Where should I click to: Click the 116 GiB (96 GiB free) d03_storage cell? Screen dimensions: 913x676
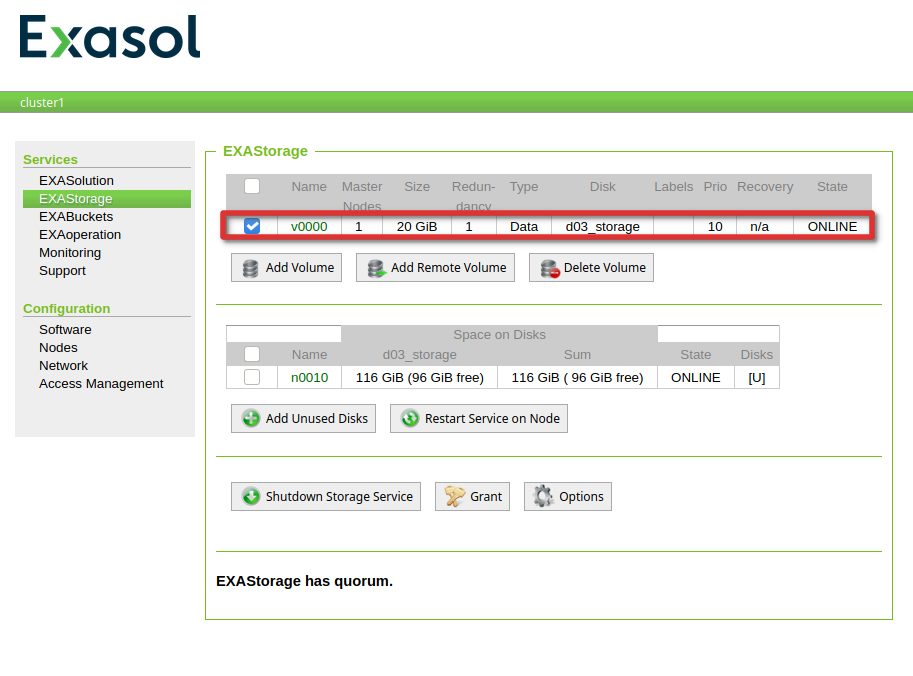419,377
